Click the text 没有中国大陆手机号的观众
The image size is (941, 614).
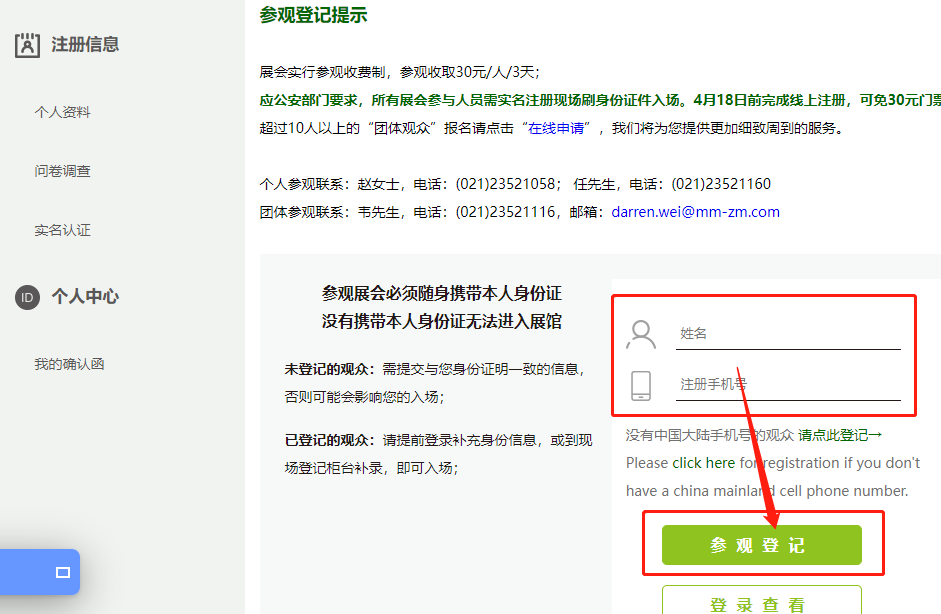pyautogui.click(x=710, y=435)
